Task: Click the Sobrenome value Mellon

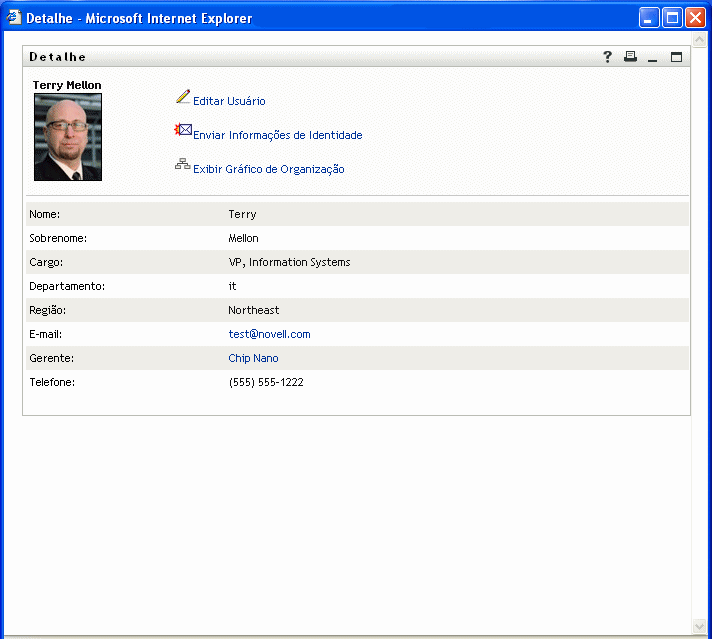Action: coord(243,238)
